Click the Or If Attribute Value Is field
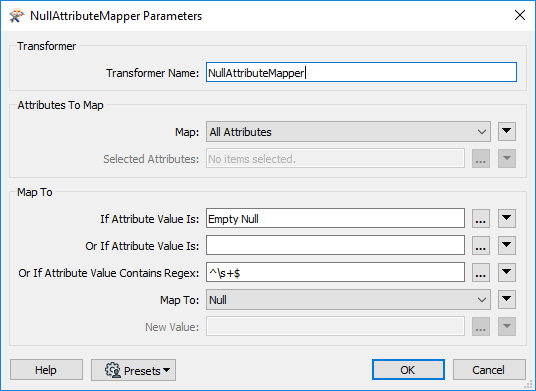This screenshot has width=536, height=391. pyautogui.click(x=335, y=245)
